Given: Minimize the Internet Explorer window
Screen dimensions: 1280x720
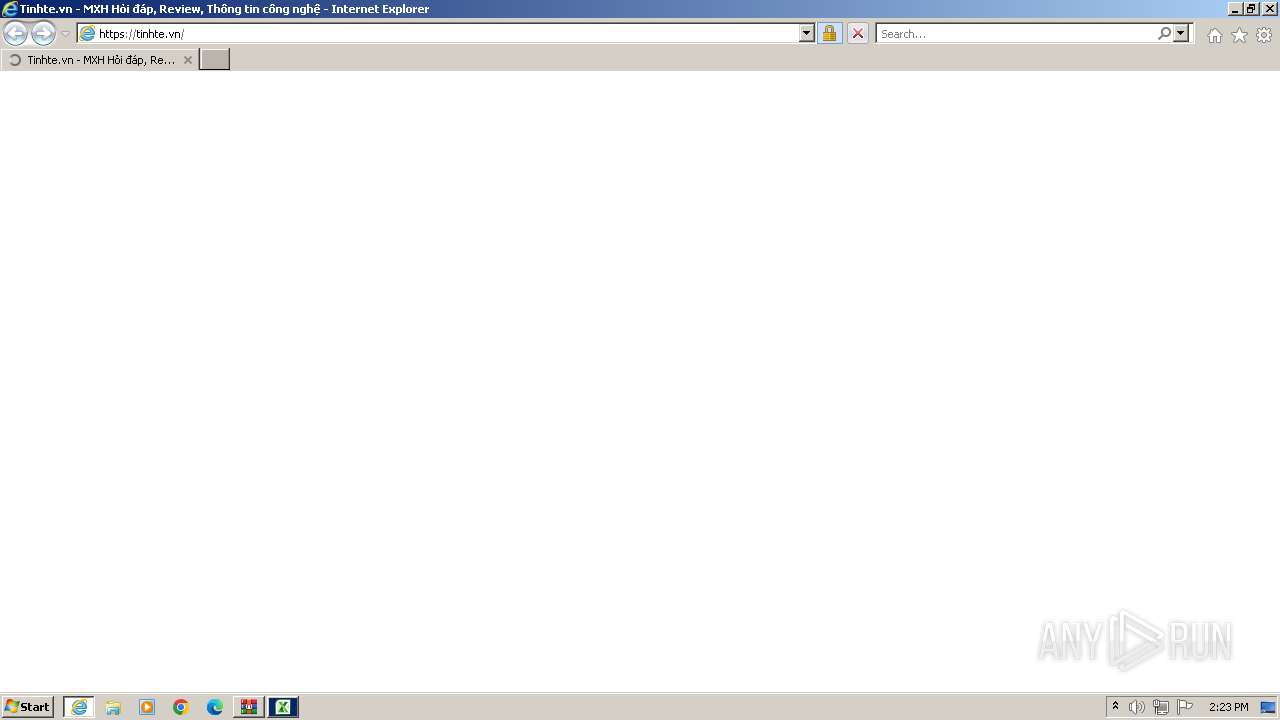Looking at the screenshot, I should (x=1235, y=9).
